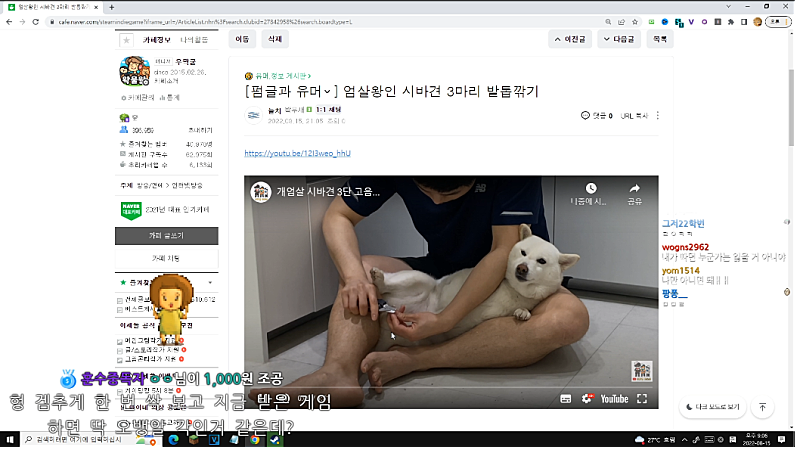
Task: Open the 통계 statistics link
Action: [x=170, y=97]
